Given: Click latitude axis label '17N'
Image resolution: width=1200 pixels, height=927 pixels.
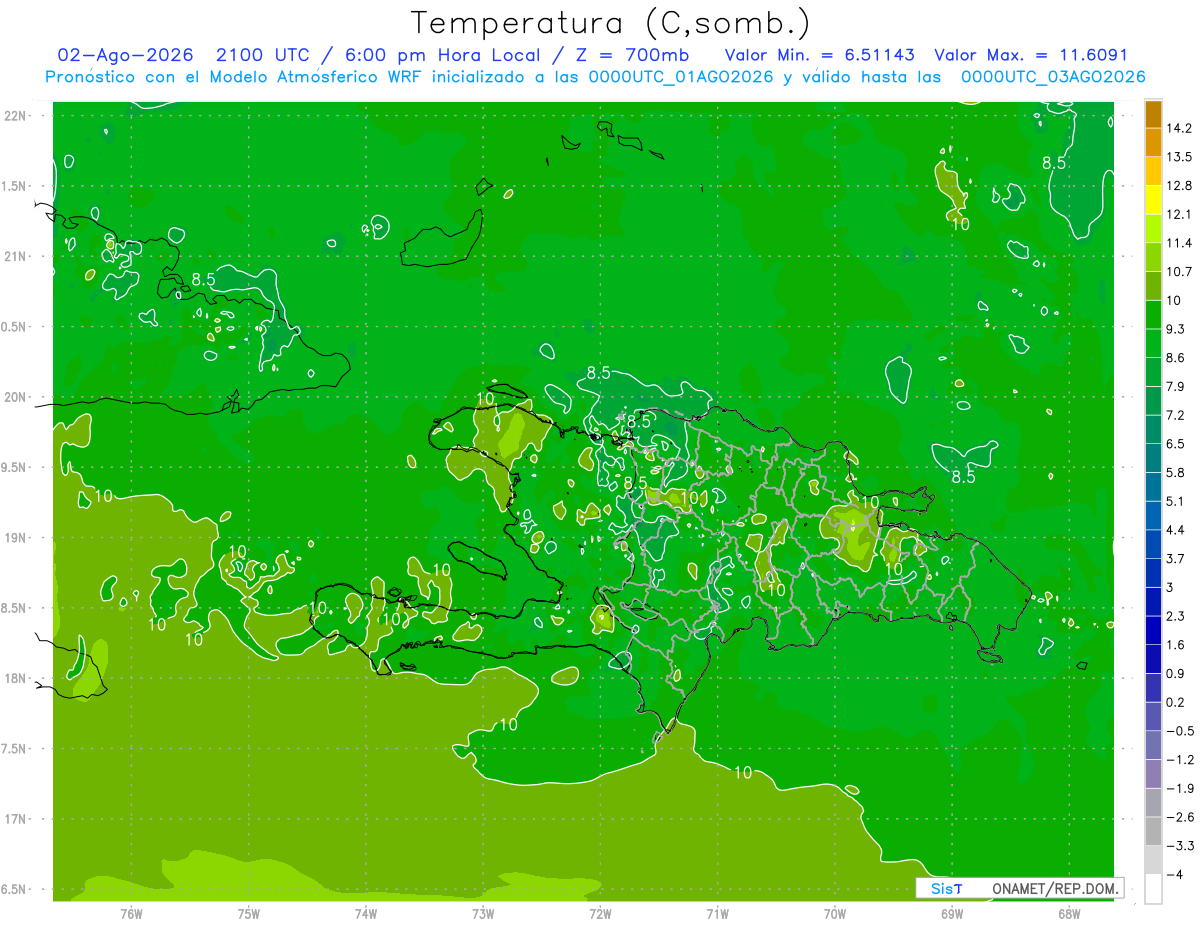Looking at the screenshot, I should (15, 819).
